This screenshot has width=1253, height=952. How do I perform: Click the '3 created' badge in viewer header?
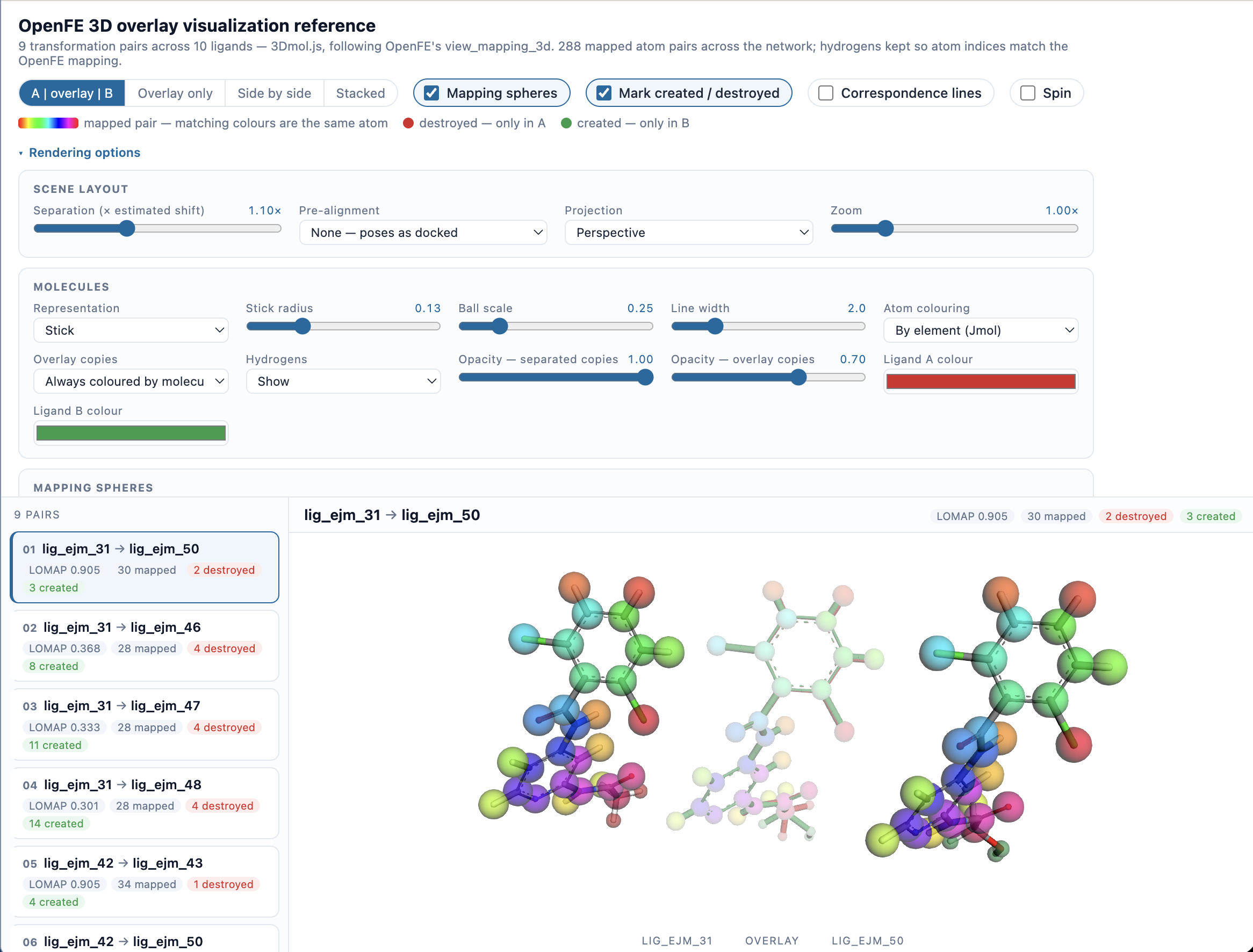[1211, 516]
